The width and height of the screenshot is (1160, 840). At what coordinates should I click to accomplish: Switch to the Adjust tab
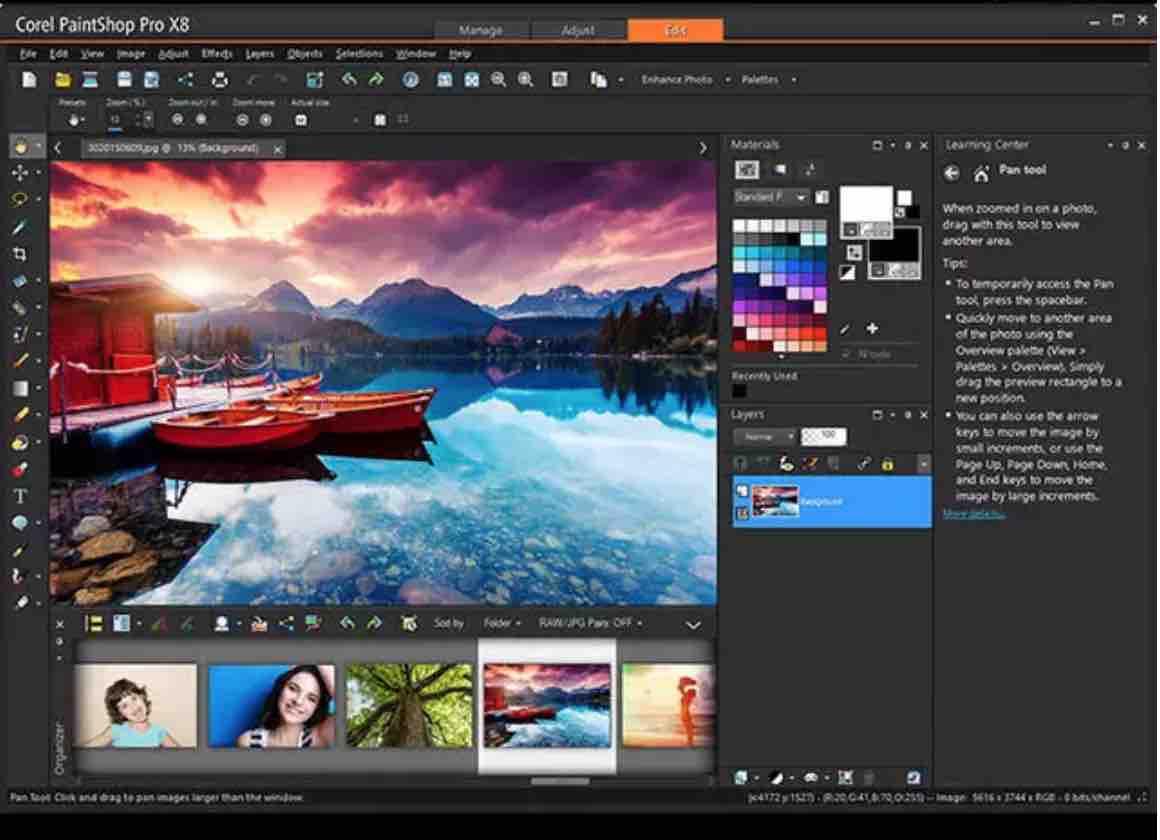click(x=578, y=30)
